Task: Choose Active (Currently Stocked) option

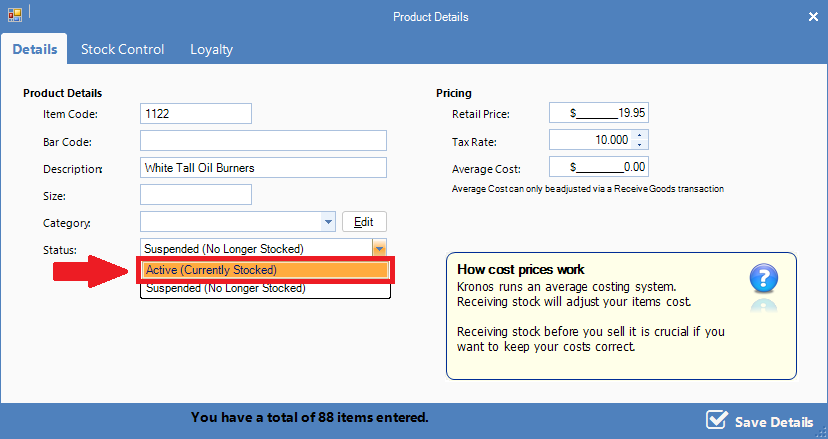Action: point(264,270)
